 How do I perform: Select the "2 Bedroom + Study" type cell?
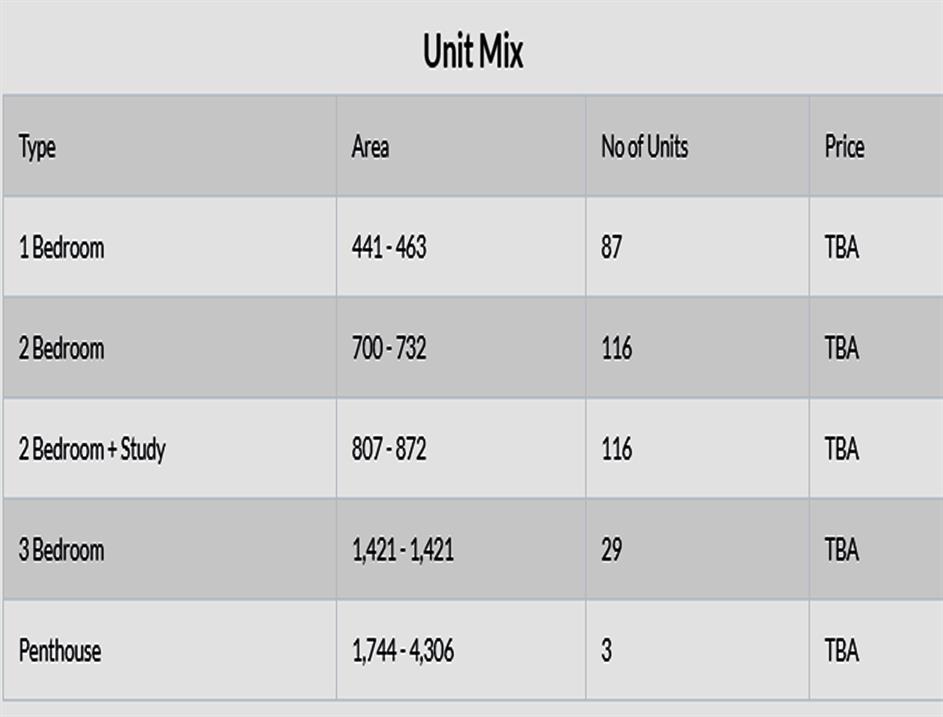click(92, 449)
